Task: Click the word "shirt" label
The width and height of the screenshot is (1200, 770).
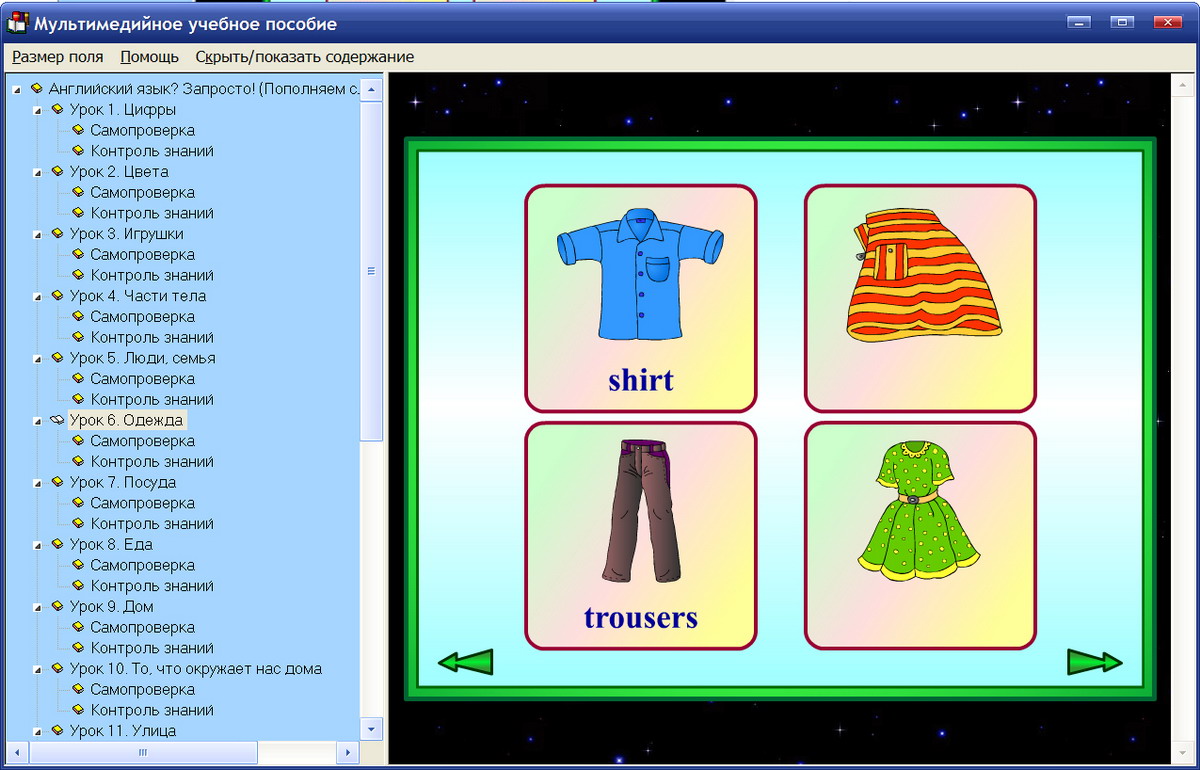Action: [x=641, y=380]
